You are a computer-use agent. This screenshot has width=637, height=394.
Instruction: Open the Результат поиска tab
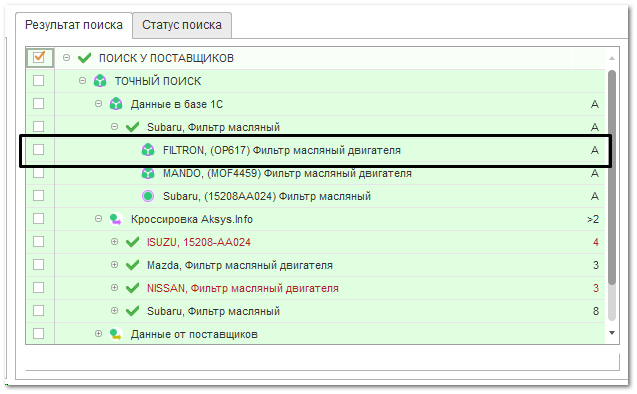[x=74, y=25]
